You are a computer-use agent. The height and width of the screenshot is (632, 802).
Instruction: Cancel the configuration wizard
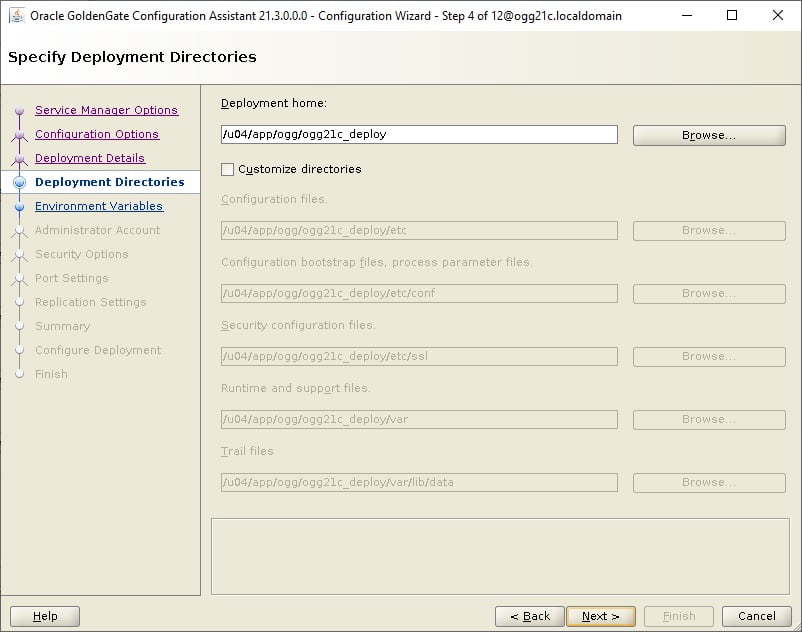click(756, 616)
